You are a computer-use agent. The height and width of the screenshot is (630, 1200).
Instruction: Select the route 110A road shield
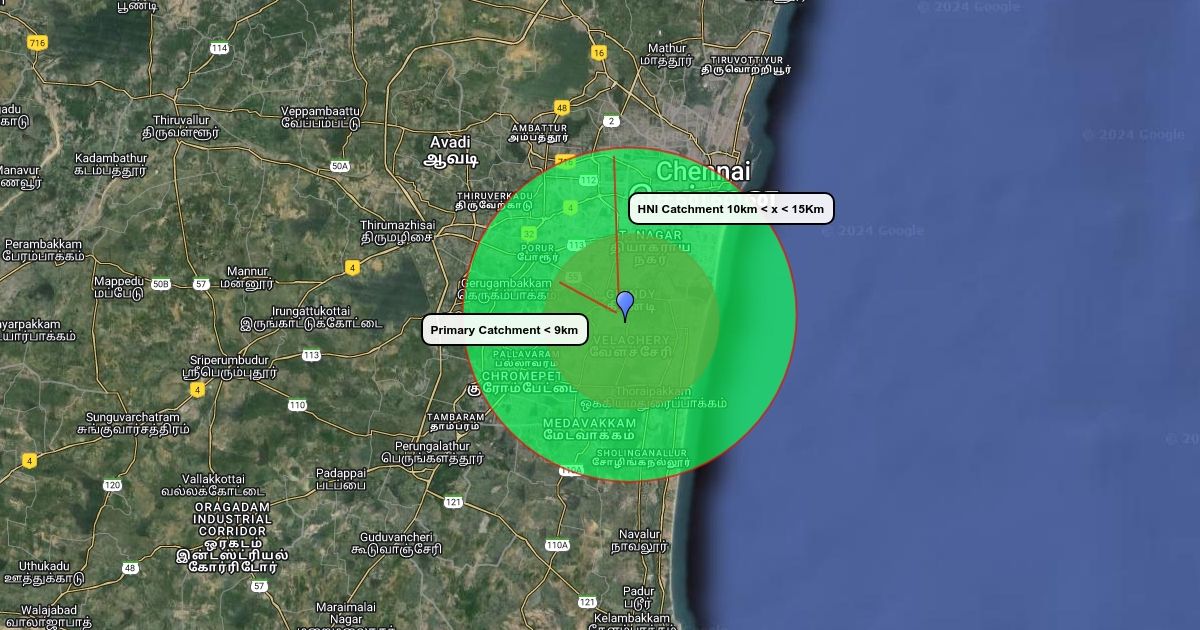557,545
